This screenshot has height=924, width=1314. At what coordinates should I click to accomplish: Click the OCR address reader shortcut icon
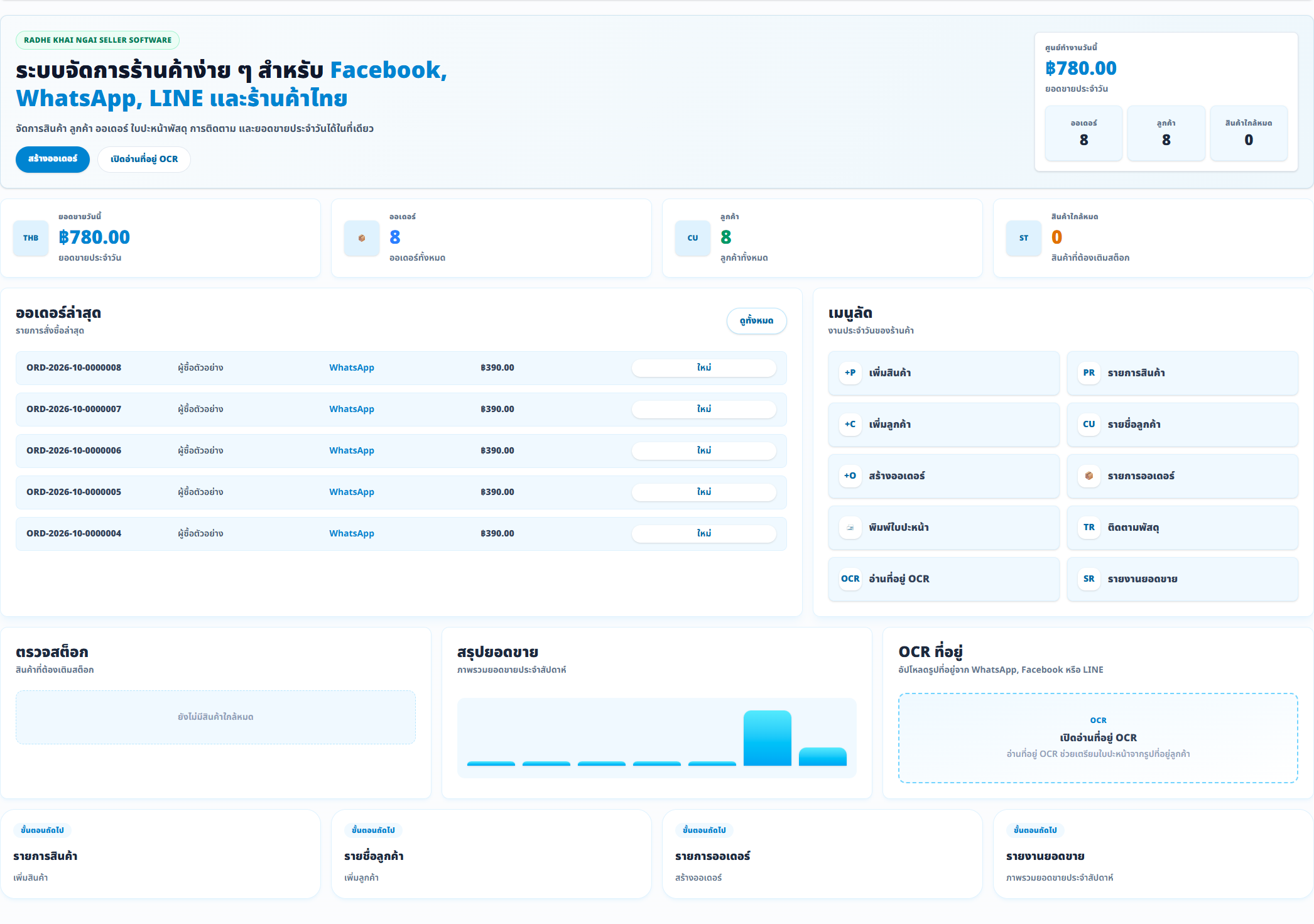pos(850,579)
